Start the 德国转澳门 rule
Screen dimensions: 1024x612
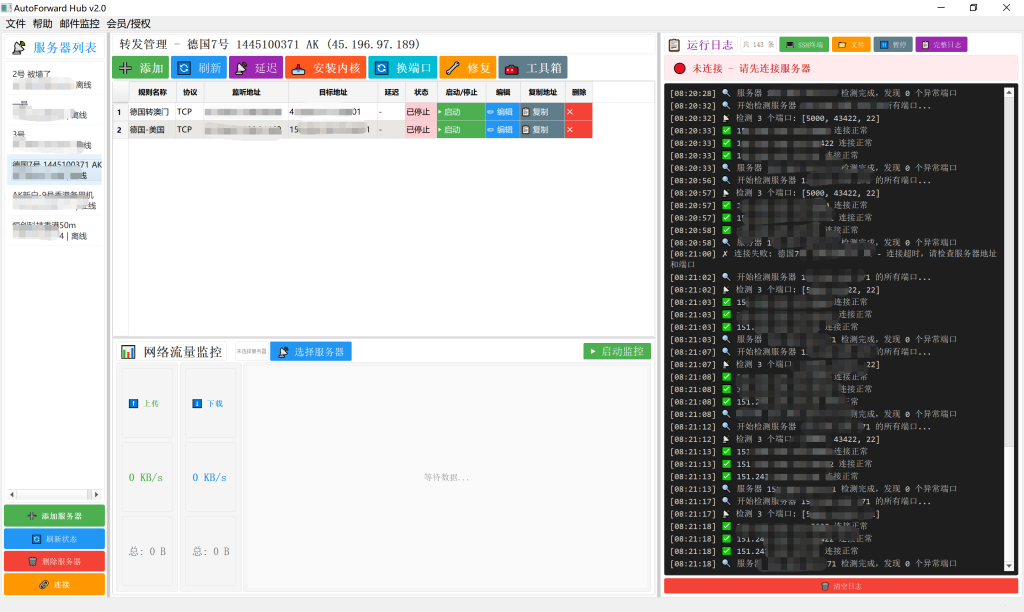click(x=461, y=112)
